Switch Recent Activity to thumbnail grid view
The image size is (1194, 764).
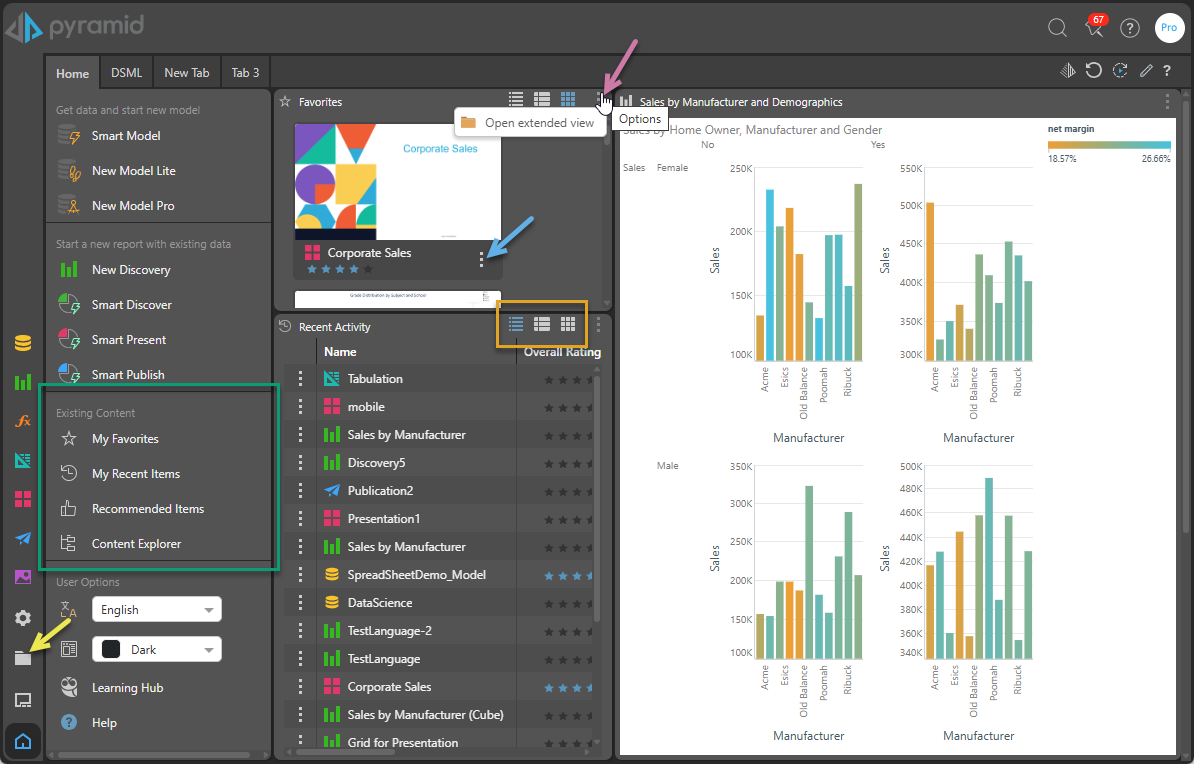[x=568, y=324]
